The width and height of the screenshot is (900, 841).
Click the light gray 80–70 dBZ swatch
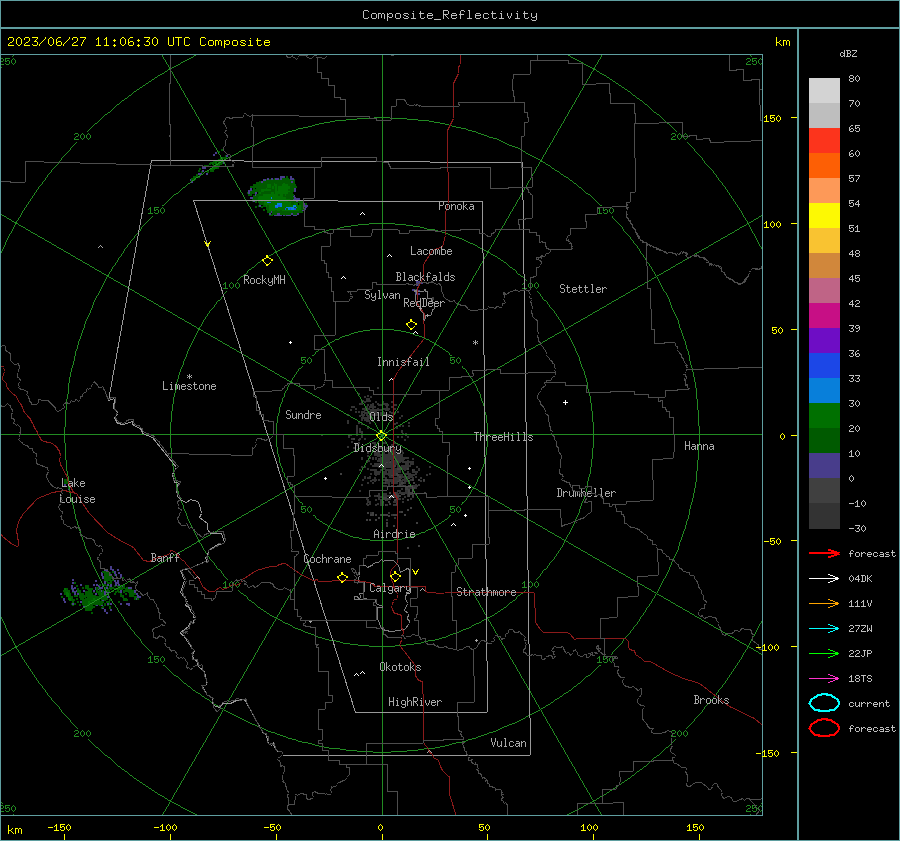click(824, 91)
